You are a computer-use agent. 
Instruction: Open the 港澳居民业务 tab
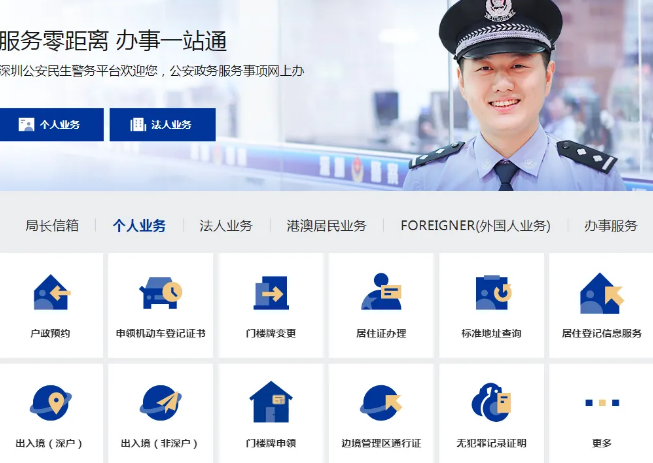(326, 226)
